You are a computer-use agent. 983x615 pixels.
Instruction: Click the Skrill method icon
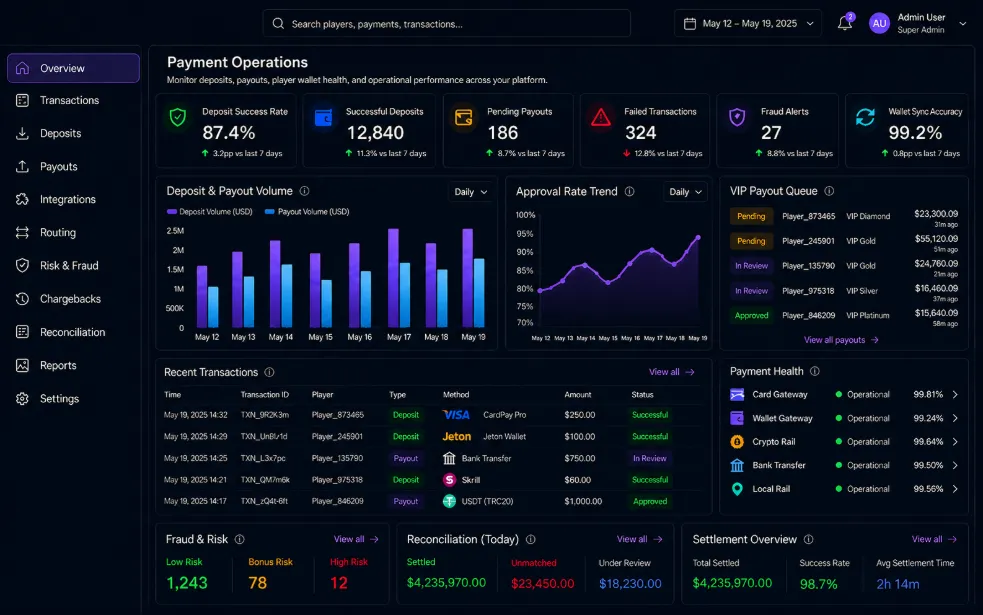pos(449,480)
